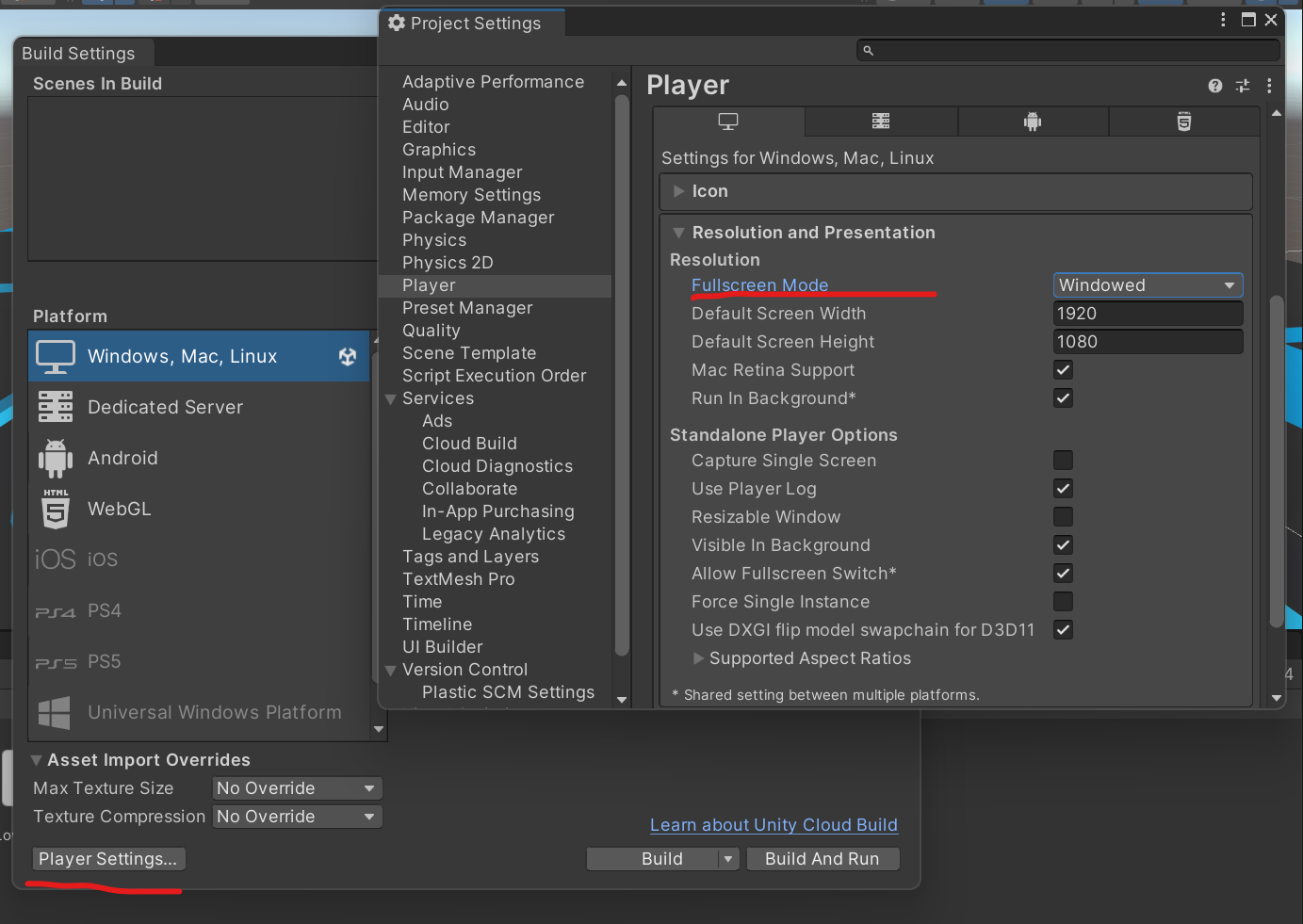The image size is (1303, 924).
Task: Click the iOS platform icon
Action: 55,559
